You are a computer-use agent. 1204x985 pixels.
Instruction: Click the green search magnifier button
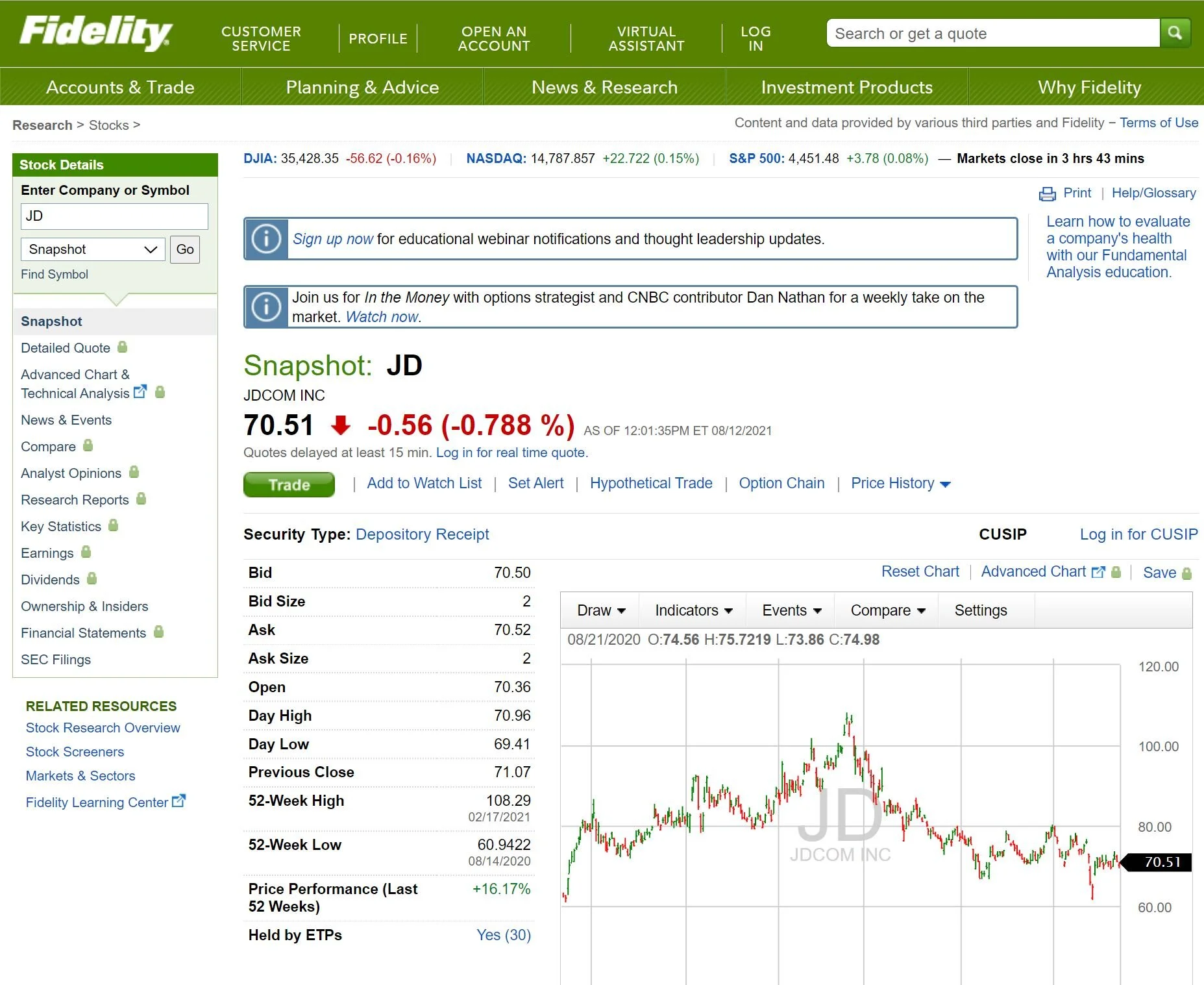pyautogui.click(x=1175, y=32)
